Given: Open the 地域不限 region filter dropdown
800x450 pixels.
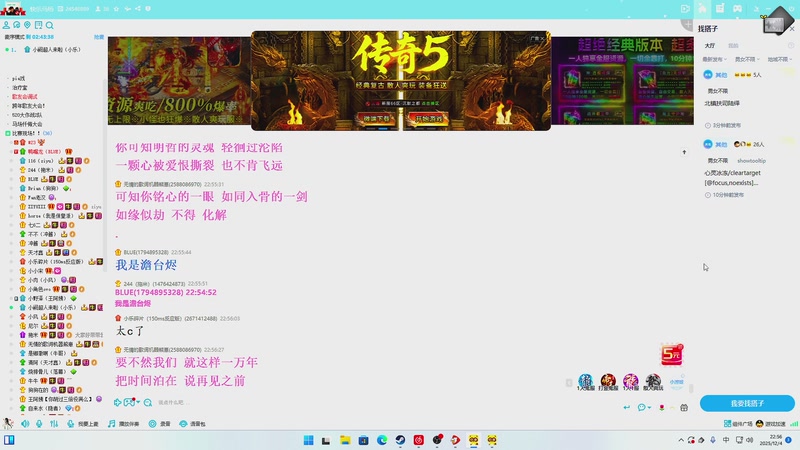Looking at the screenshot, I should tap(780, 59).
